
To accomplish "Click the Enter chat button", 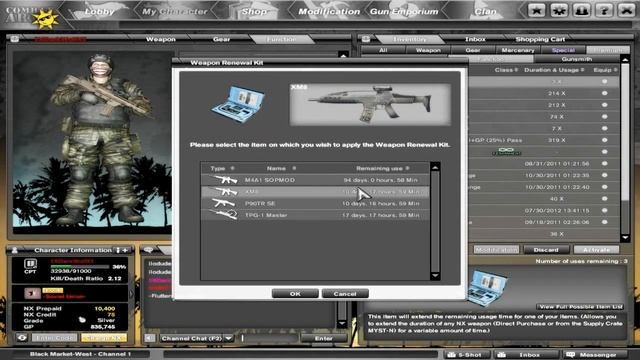I will point(324,338).
